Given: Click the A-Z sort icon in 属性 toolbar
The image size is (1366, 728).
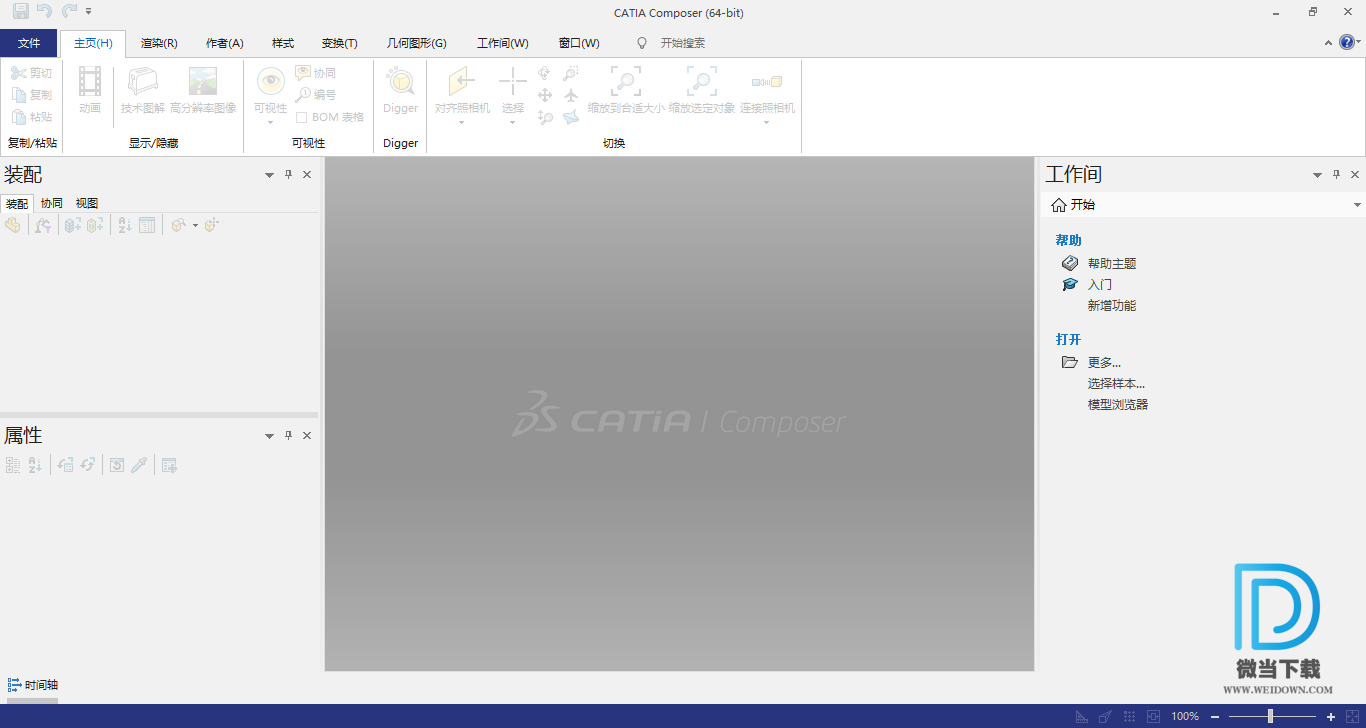Looking at the screenshot, I should point(35,465).
